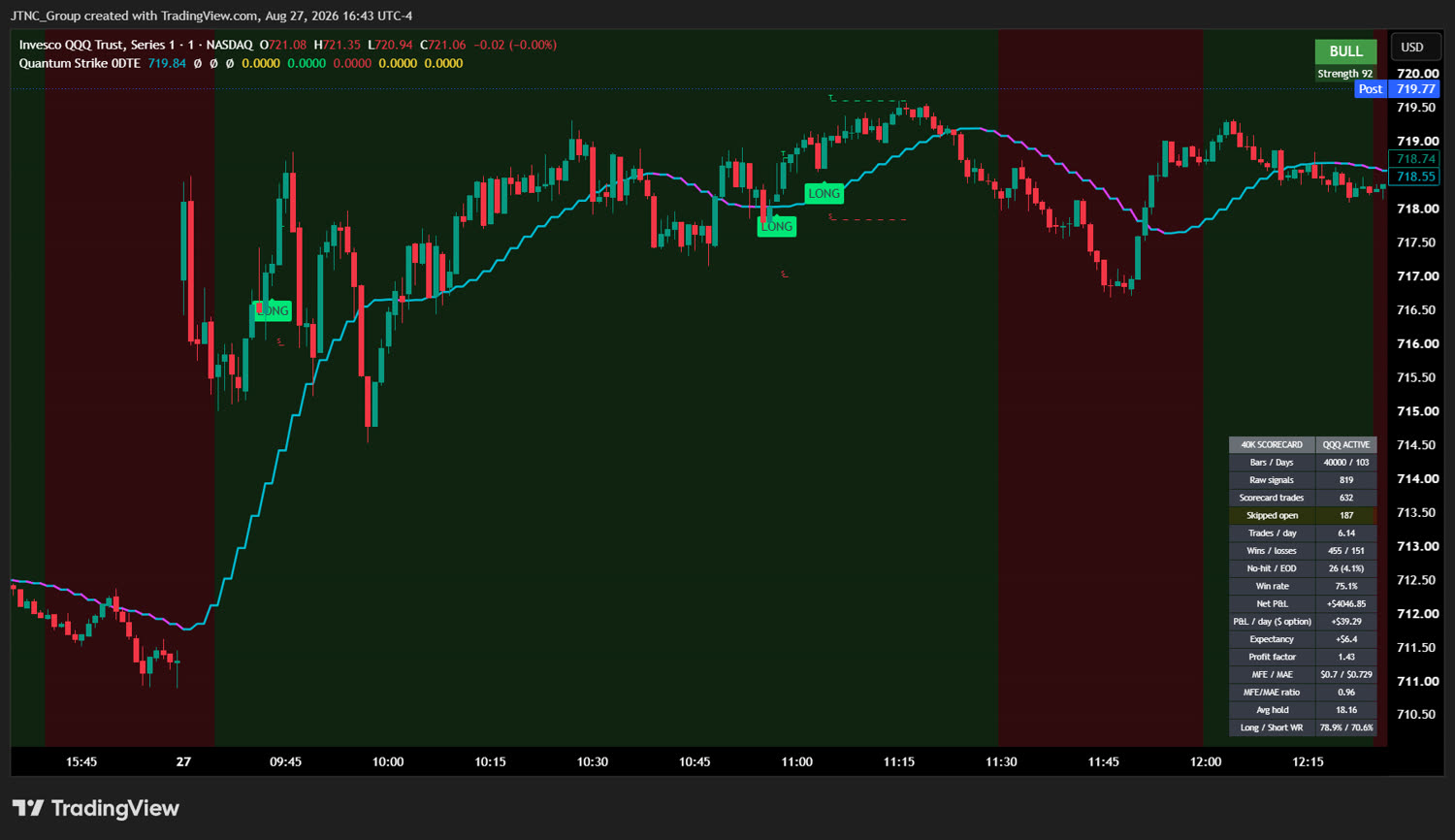The height and width of the screenshot is (840, 1455).
Task: Click the open value 721.08
Action: (x=287, y=45)
